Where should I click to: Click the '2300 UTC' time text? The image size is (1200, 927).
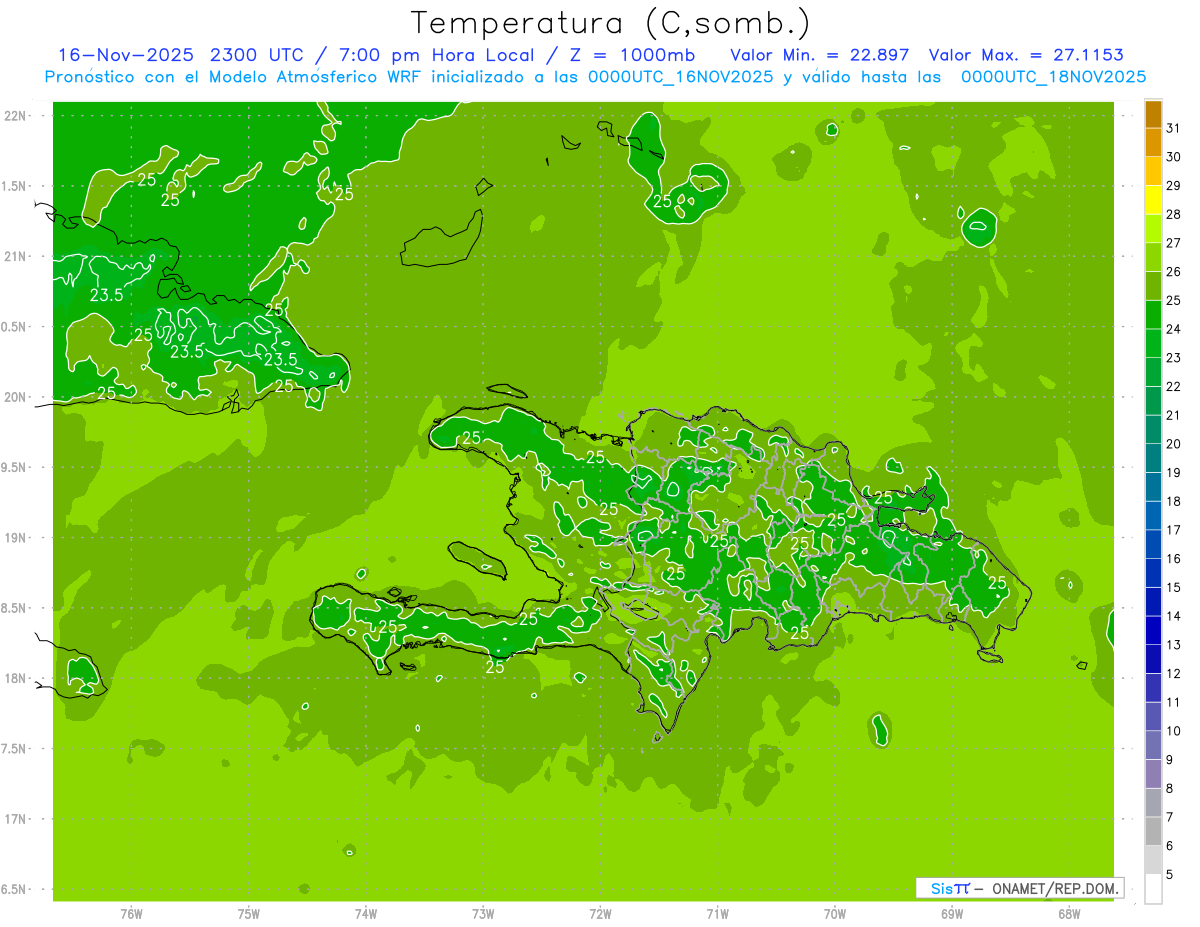point(256,55)
